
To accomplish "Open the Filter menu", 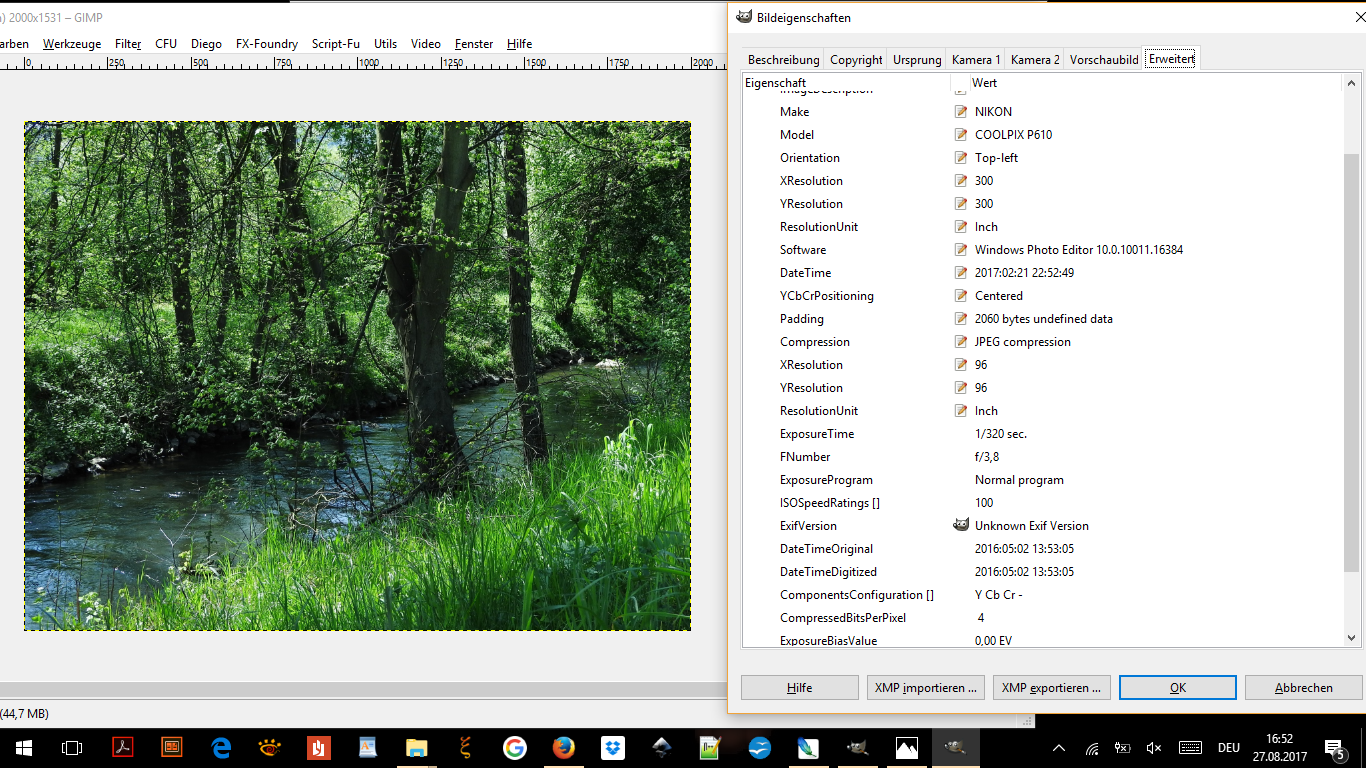I will (x=128, y=44).
